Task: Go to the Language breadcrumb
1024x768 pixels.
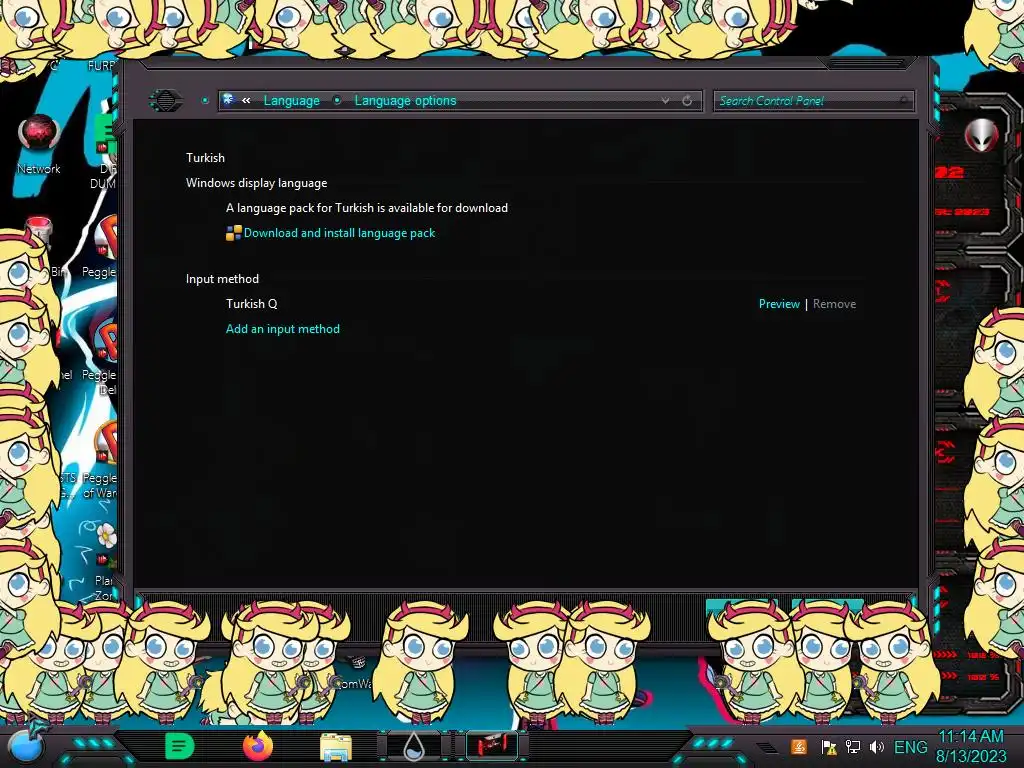Action: click(291, 101)
